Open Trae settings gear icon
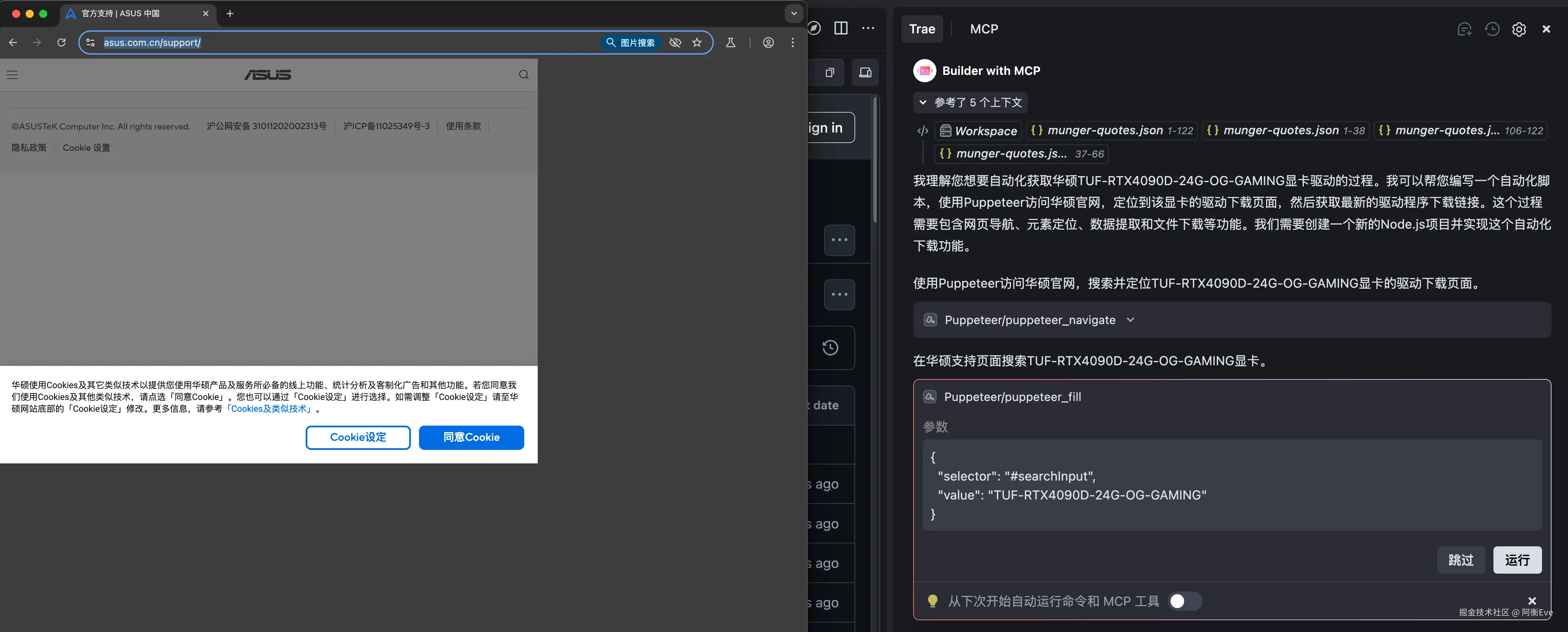This screenshot has height=632, width=1568. (x=1519, y=29)
